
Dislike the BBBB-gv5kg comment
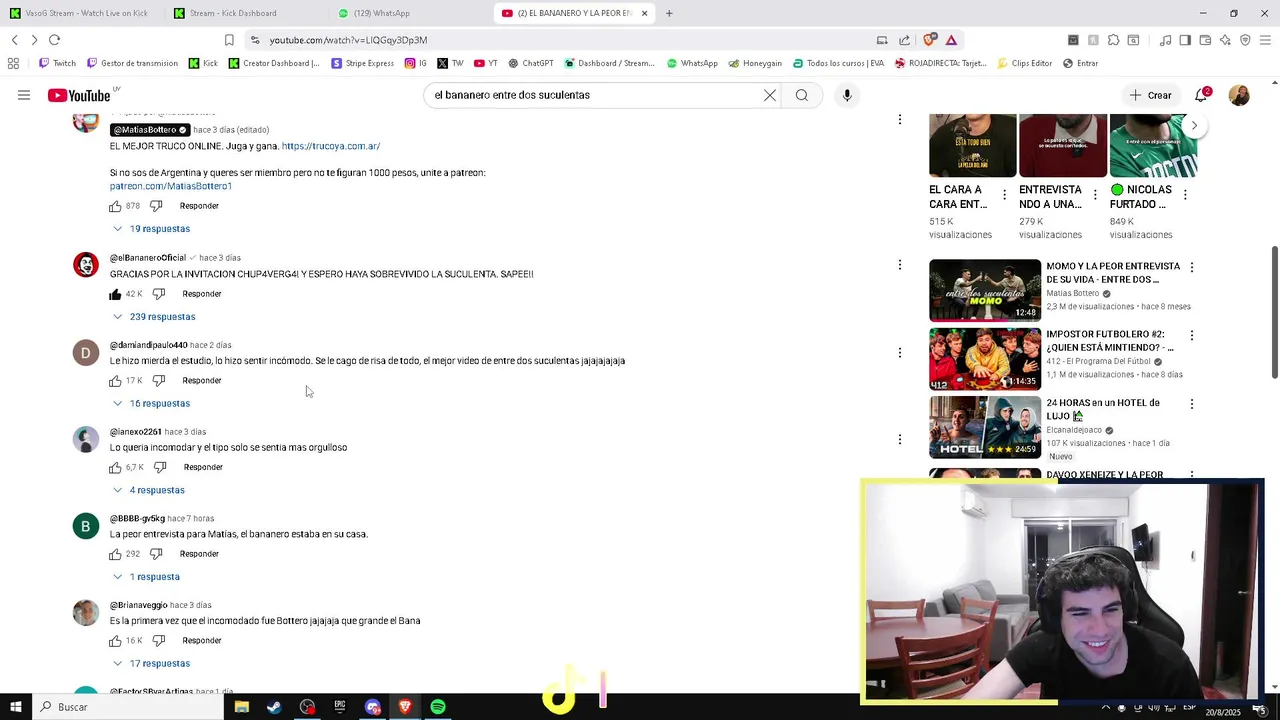156,554
